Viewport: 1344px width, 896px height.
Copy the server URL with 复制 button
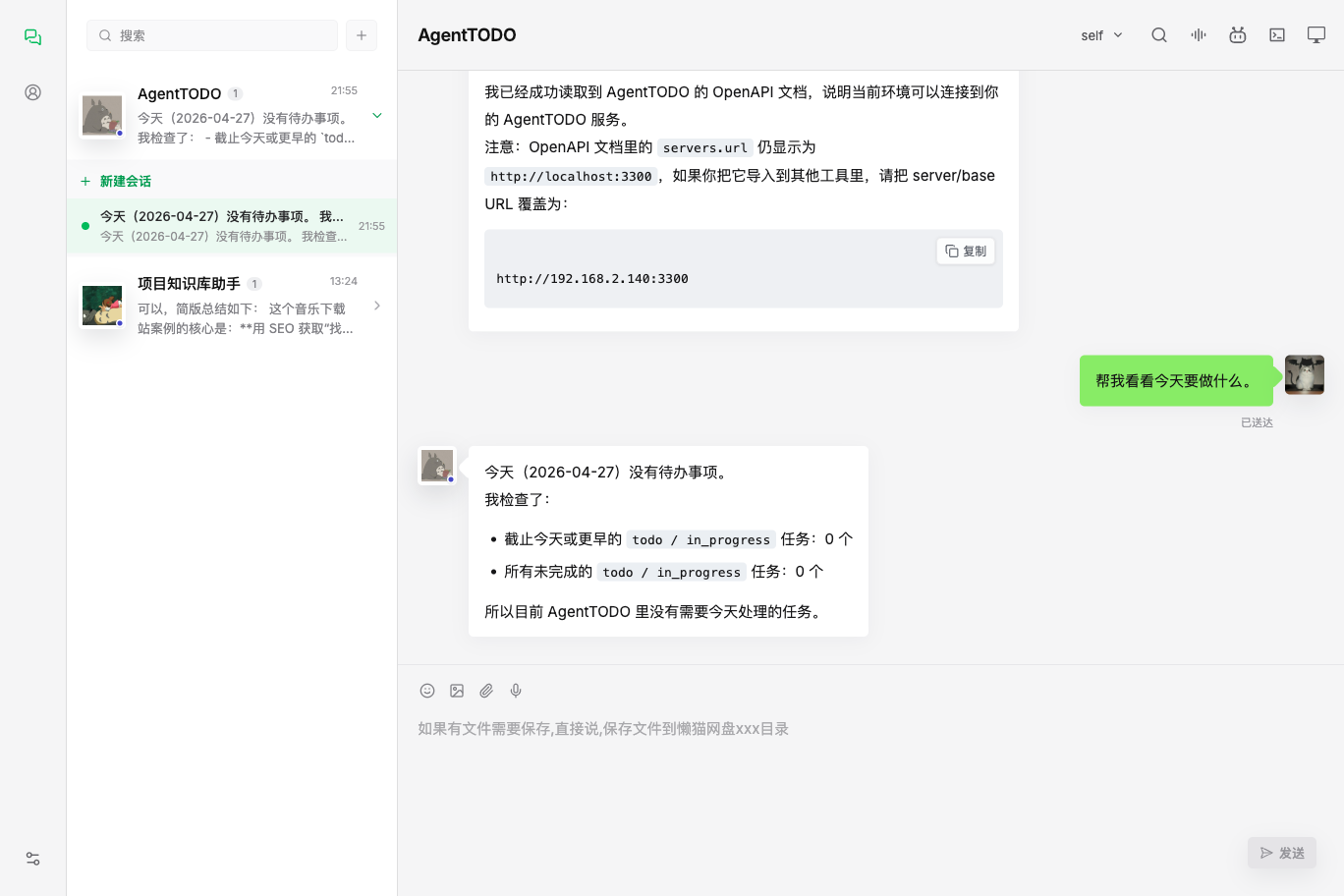[x=966, y=252]
